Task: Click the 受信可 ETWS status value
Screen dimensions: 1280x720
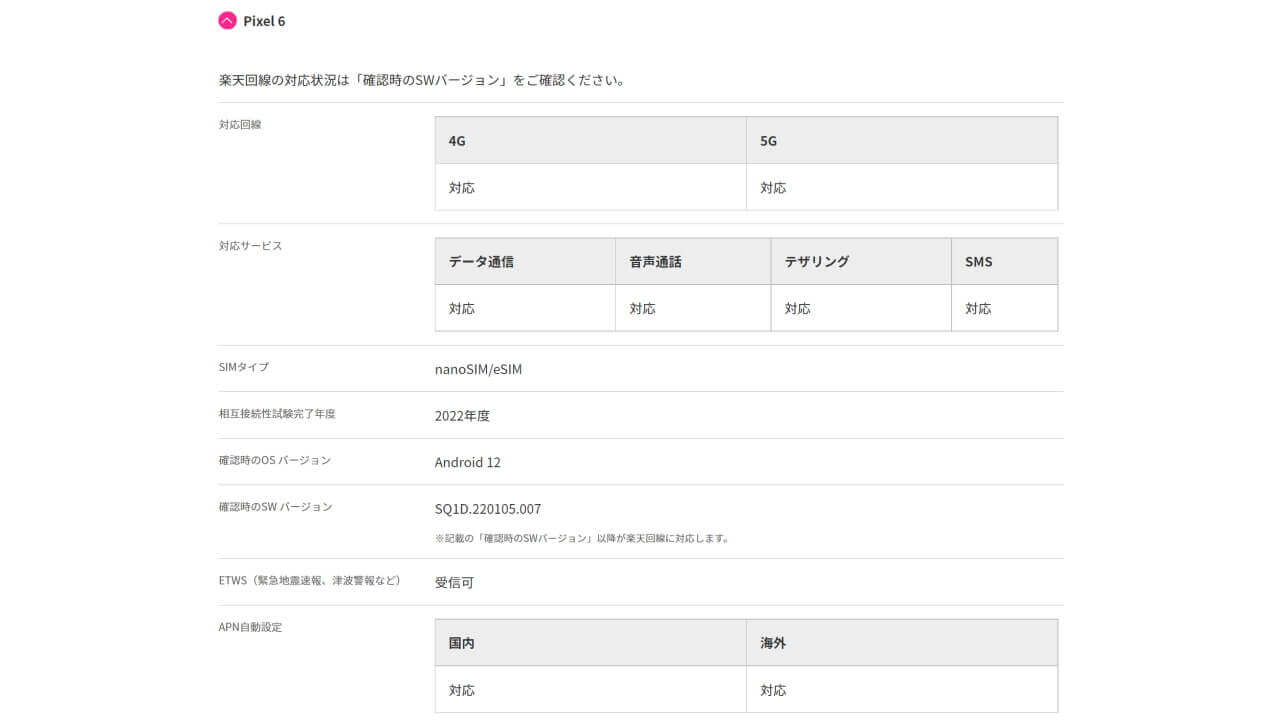Action: click(x=454, y=582)
